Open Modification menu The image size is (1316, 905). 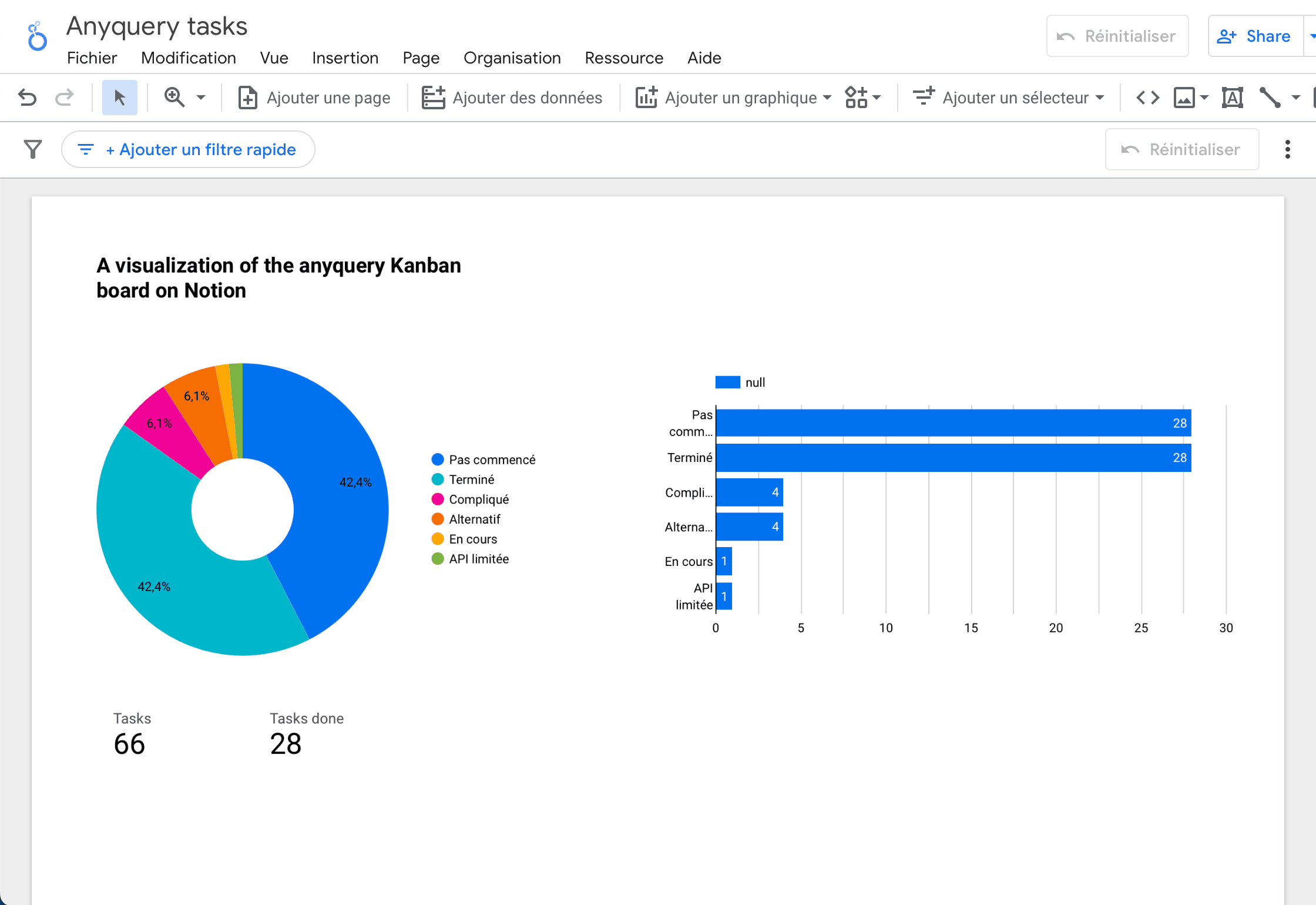point(189,58)
